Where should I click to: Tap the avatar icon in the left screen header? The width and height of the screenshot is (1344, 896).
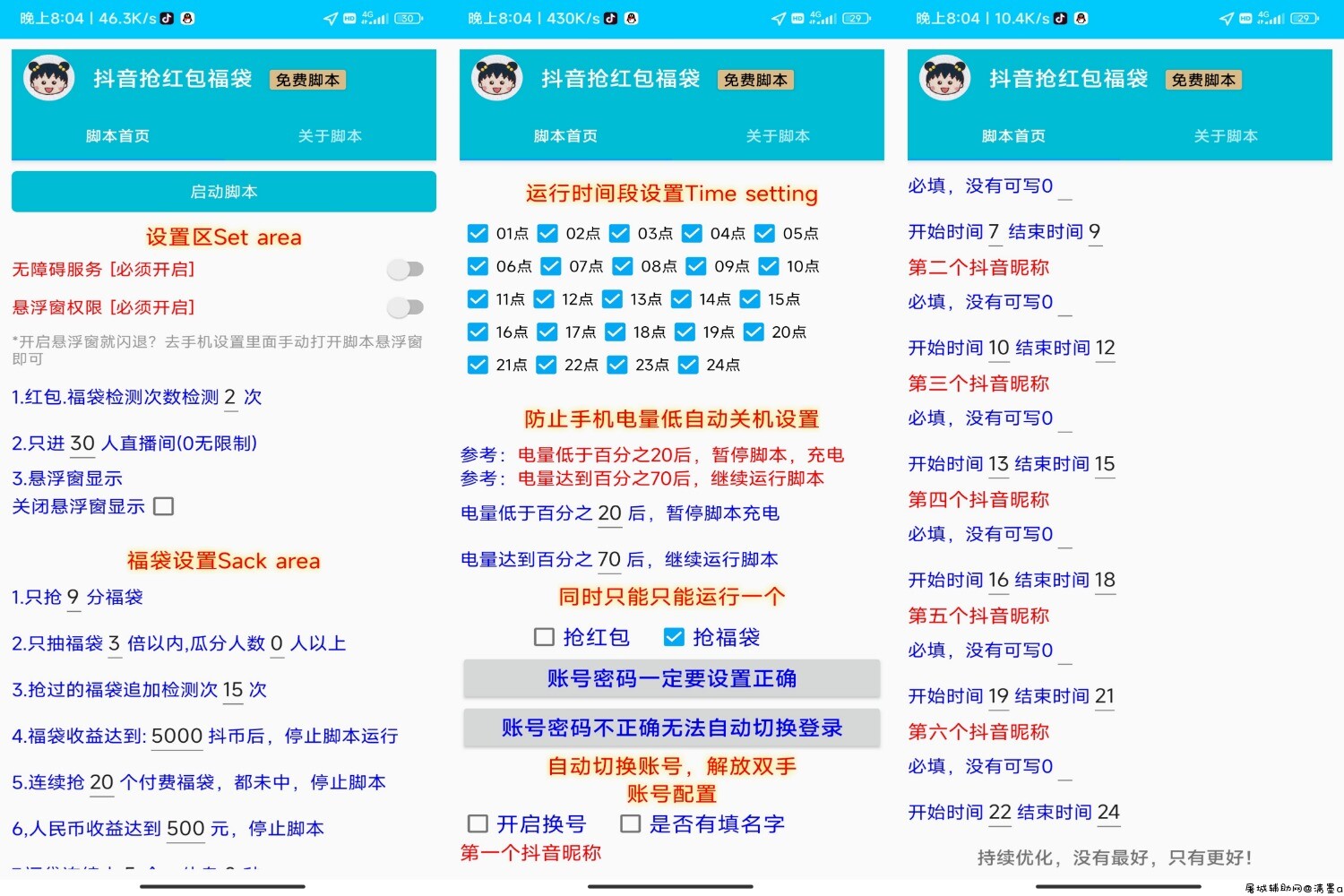click(x=49, y=78)
